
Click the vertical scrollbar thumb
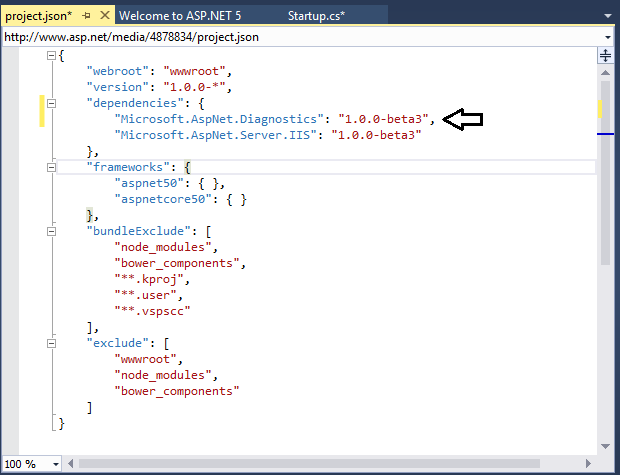(605, 173)
